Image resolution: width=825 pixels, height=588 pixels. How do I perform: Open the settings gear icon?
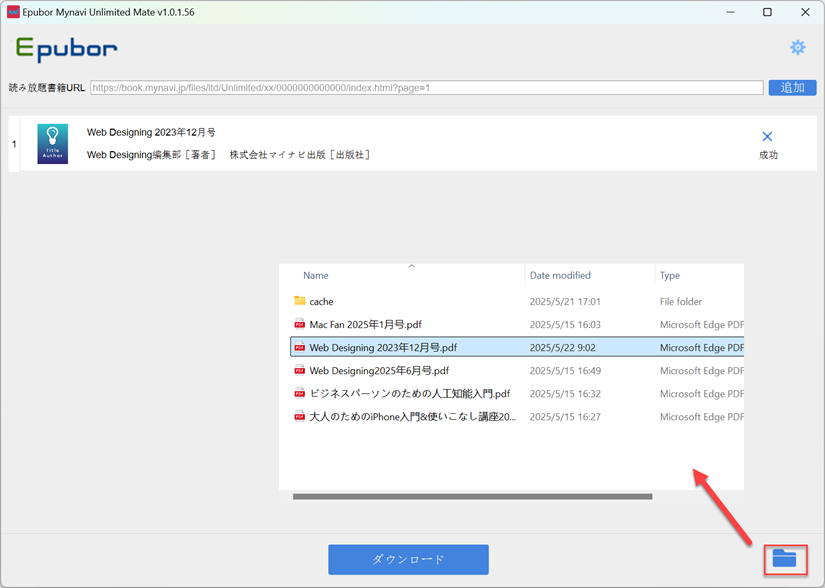[x=798, y=47]
